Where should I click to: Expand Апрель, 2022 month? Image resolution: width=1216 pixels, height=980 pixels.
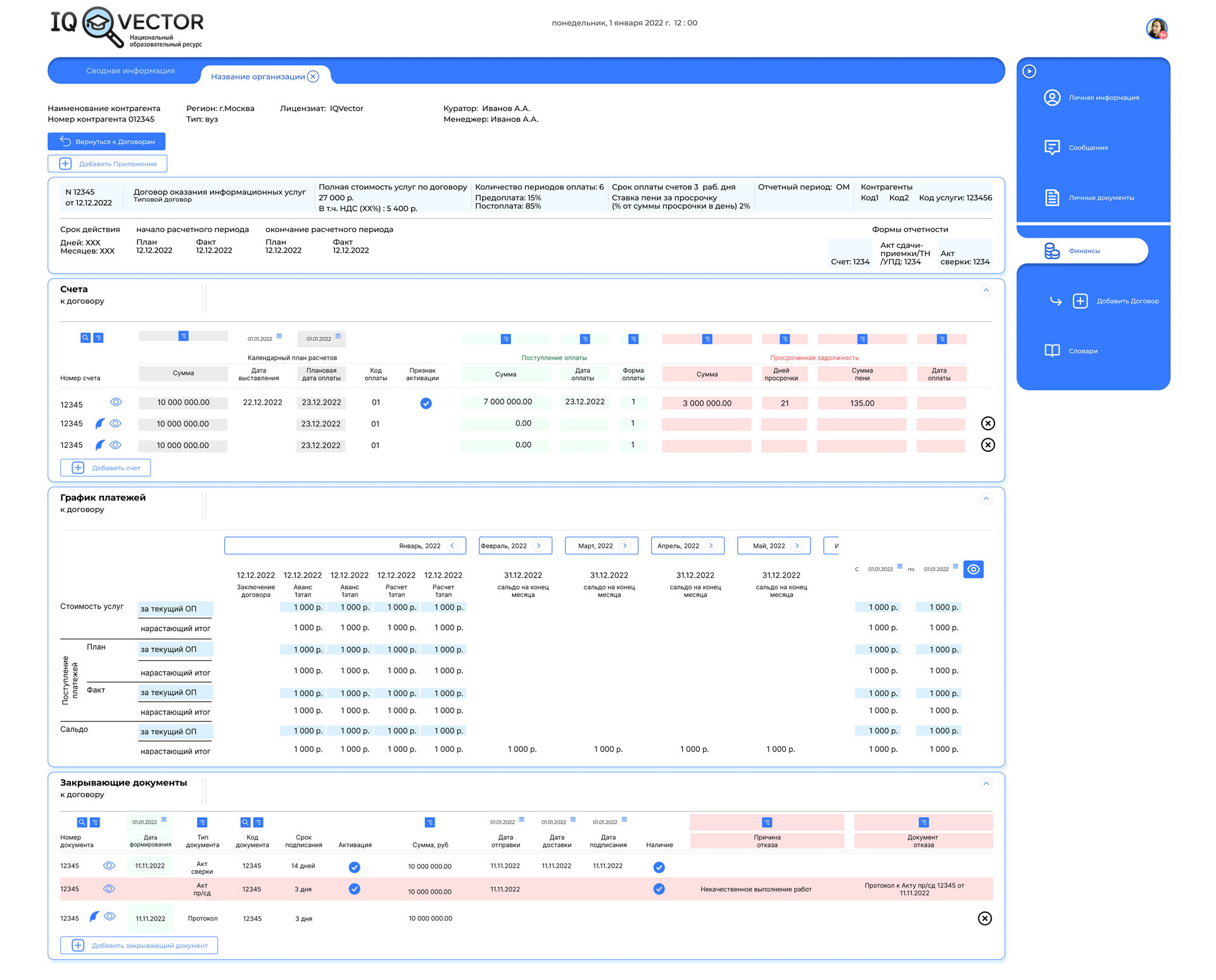[711, 545]
